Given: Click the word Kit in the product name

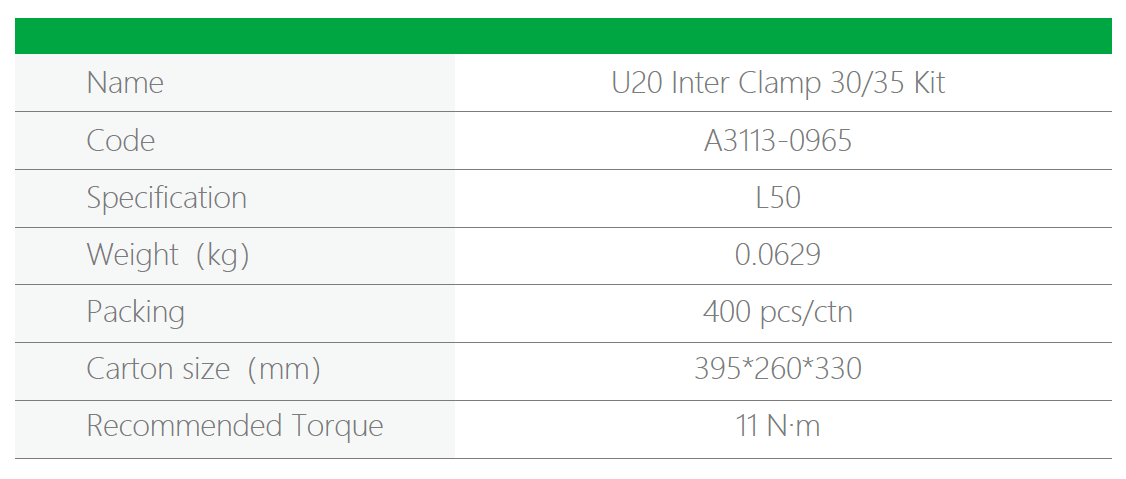Looking at the screenshot, I should coord(929,83).
